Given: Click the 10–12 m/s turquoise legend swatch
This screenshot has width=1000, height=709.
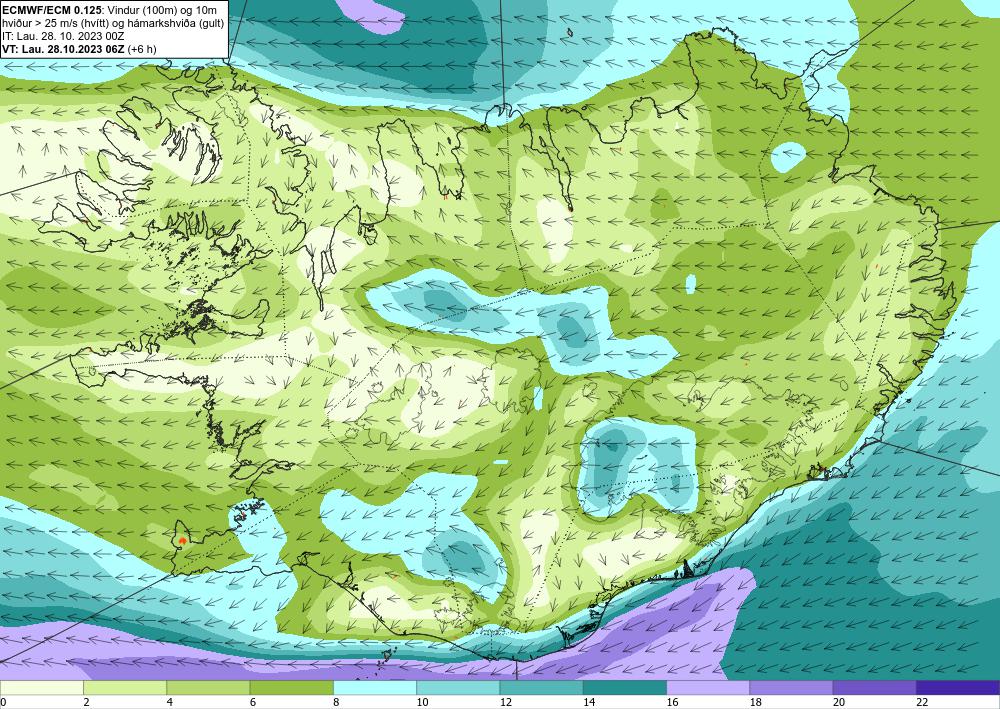Looking at the screenshot, I should click(458, 688).
